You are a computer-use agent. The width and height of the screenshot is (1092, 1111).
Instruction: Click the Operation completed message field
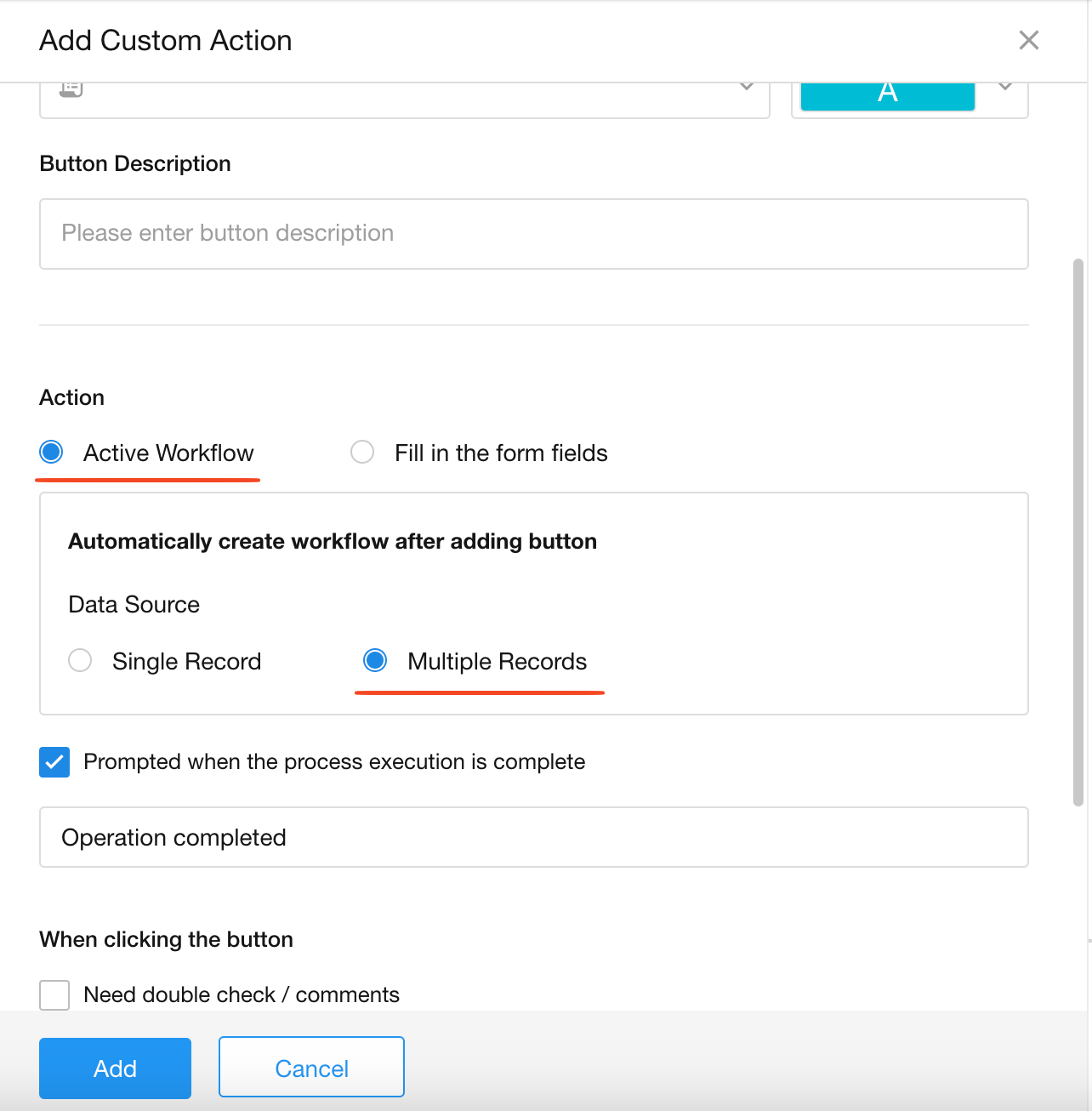click(x=533, y=837)
